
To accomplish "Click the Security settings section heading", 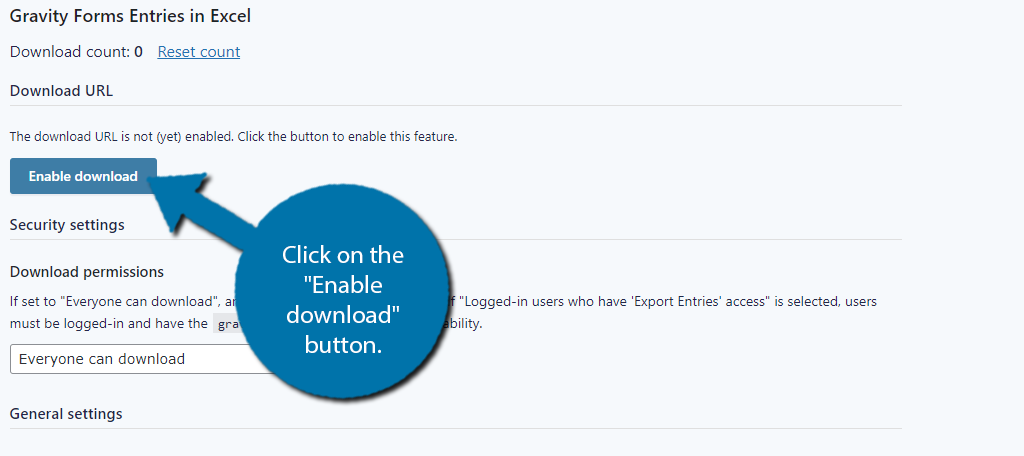I will [67, 225].
